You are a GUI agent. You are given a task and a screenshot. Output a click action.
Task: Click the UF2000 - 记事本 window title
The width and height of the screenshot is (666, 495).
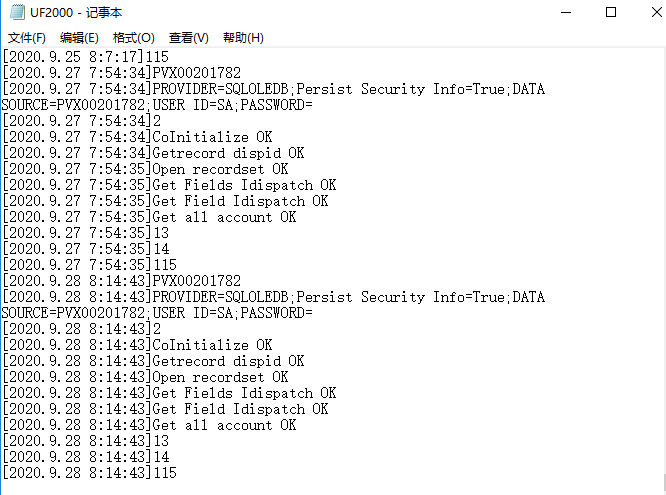pyautogui.click(x=76, y=13)
